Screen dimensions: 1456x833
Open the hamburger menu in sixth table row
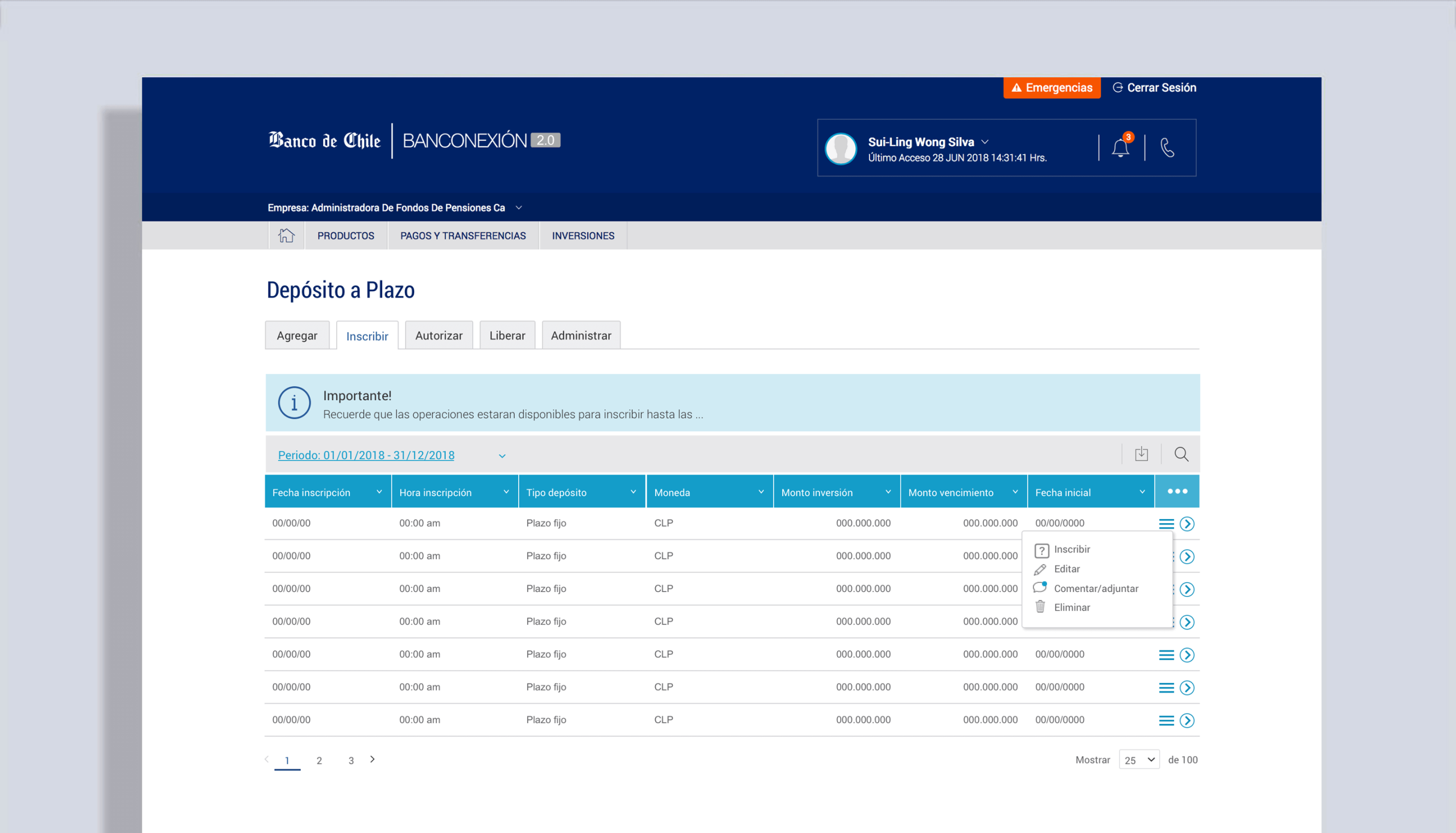coord(1166,687)
